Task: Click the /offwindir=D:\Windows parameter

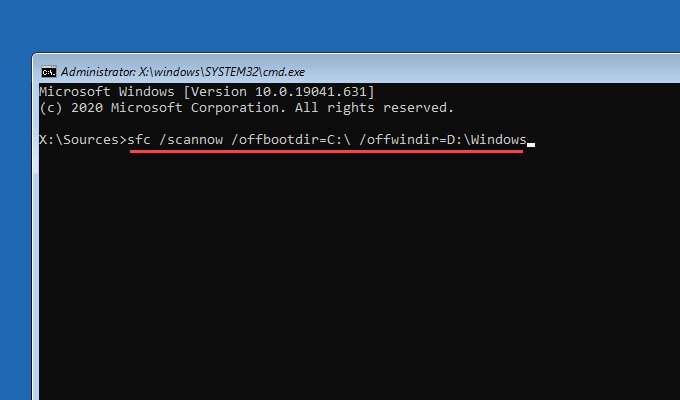Action: (442, 140)
